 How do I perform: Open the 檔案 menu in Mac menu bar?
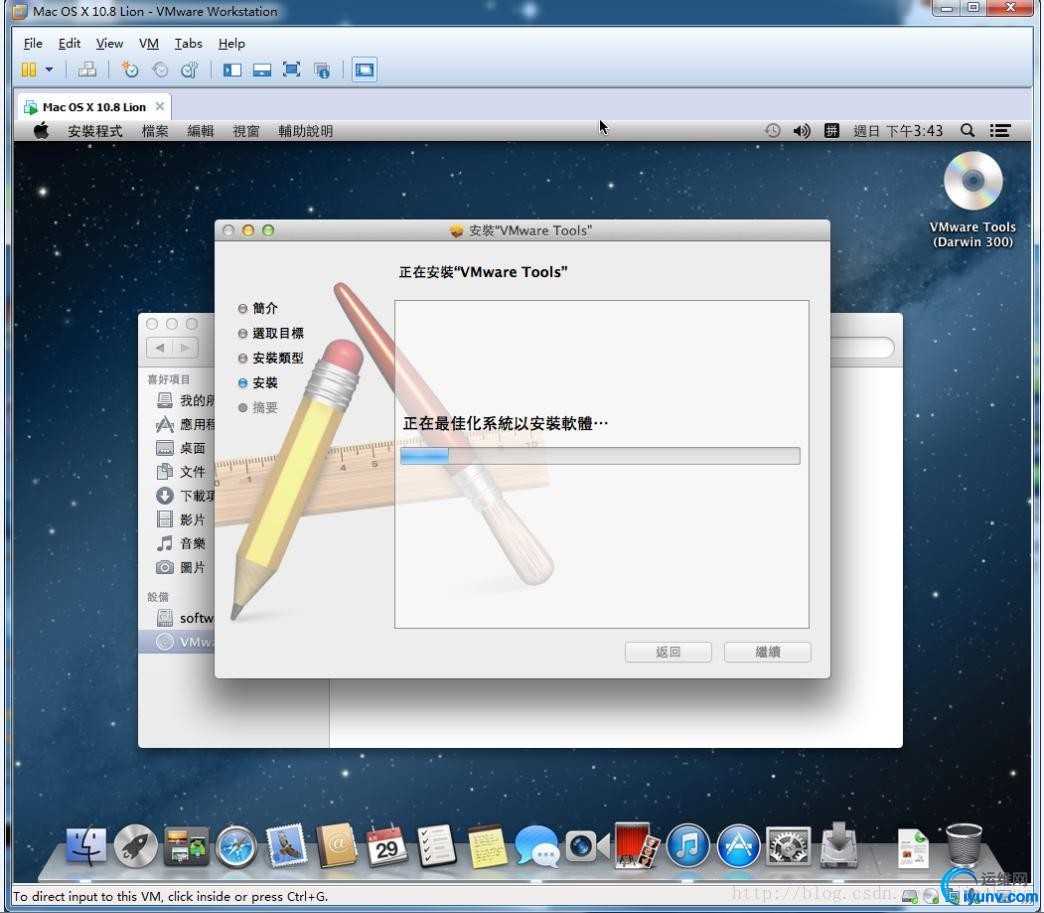point(155,131)
